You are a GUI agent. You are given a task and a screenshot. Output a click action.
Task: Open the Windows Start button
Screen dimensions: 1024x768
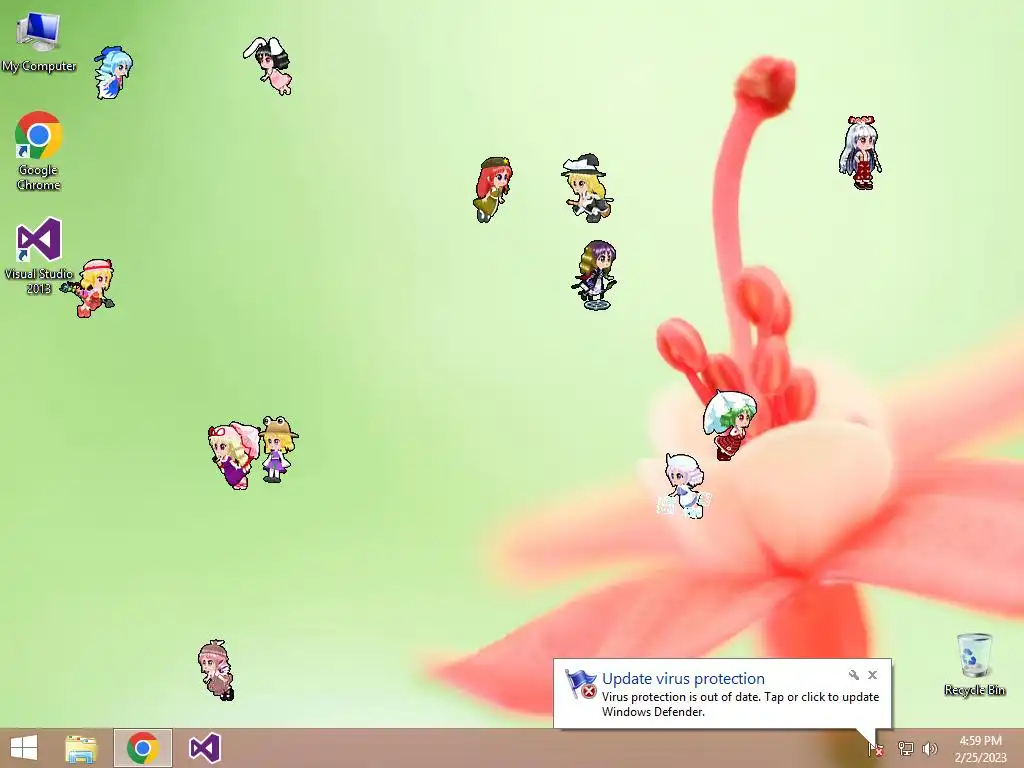click(x=24, y=748)
